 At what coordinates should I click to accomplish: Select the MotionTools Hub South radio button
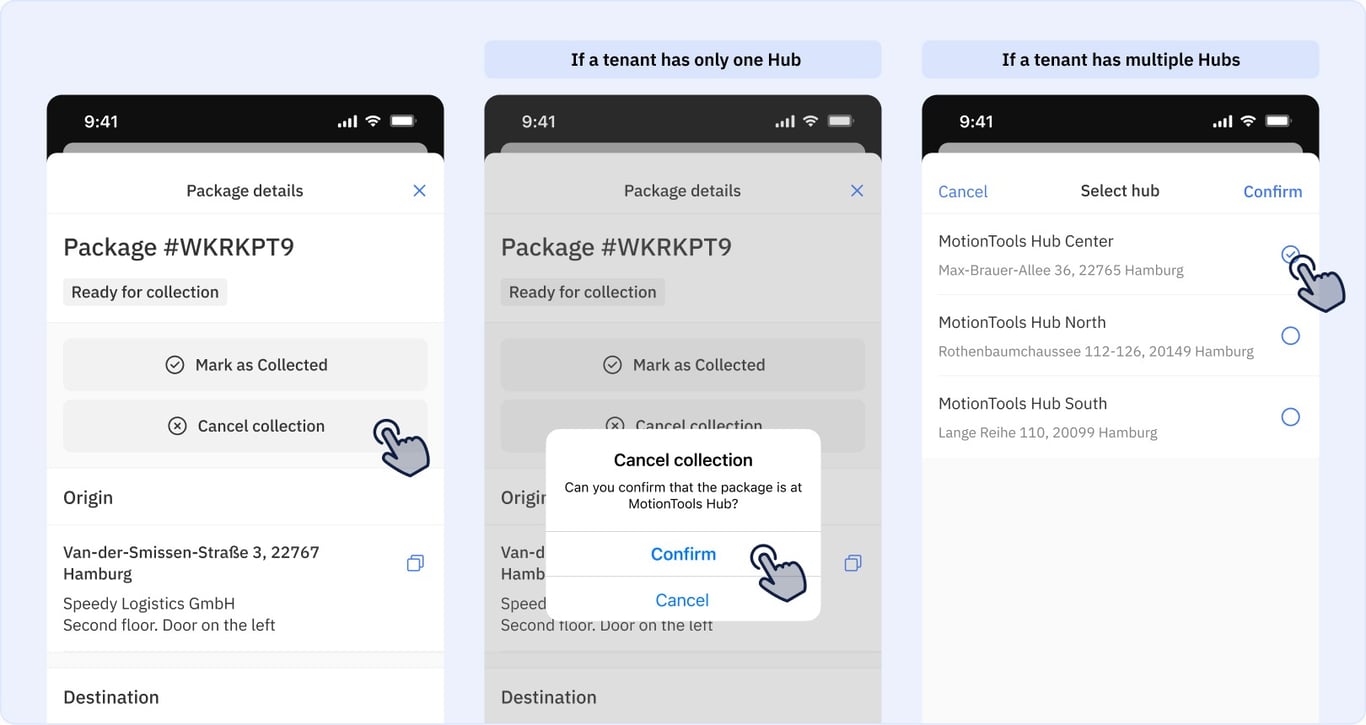tap(1290, 417)
